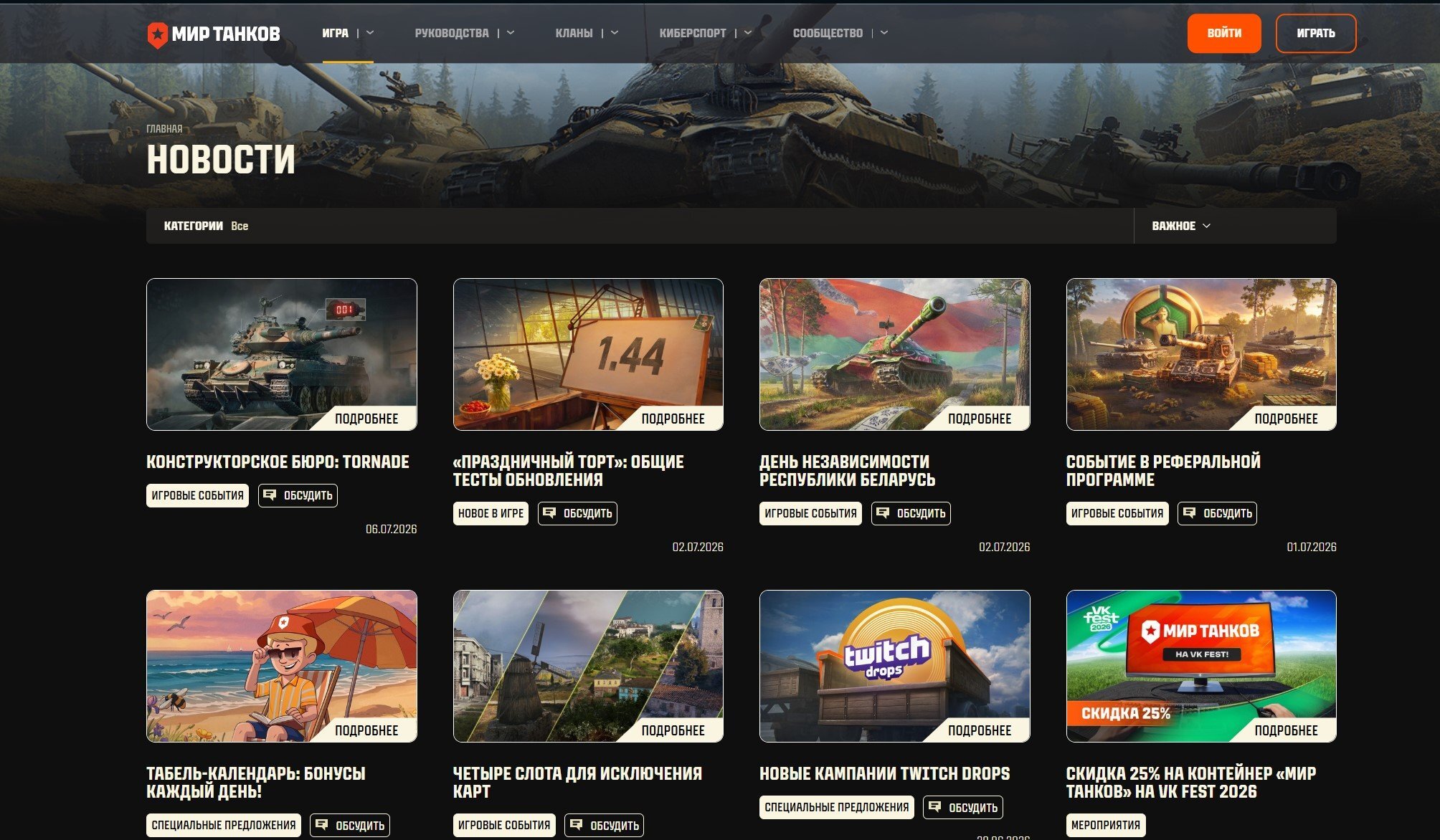Go to Главная breadcrumb link
The width and height of the screenshot is (1440, 840).
coord(164,129)
